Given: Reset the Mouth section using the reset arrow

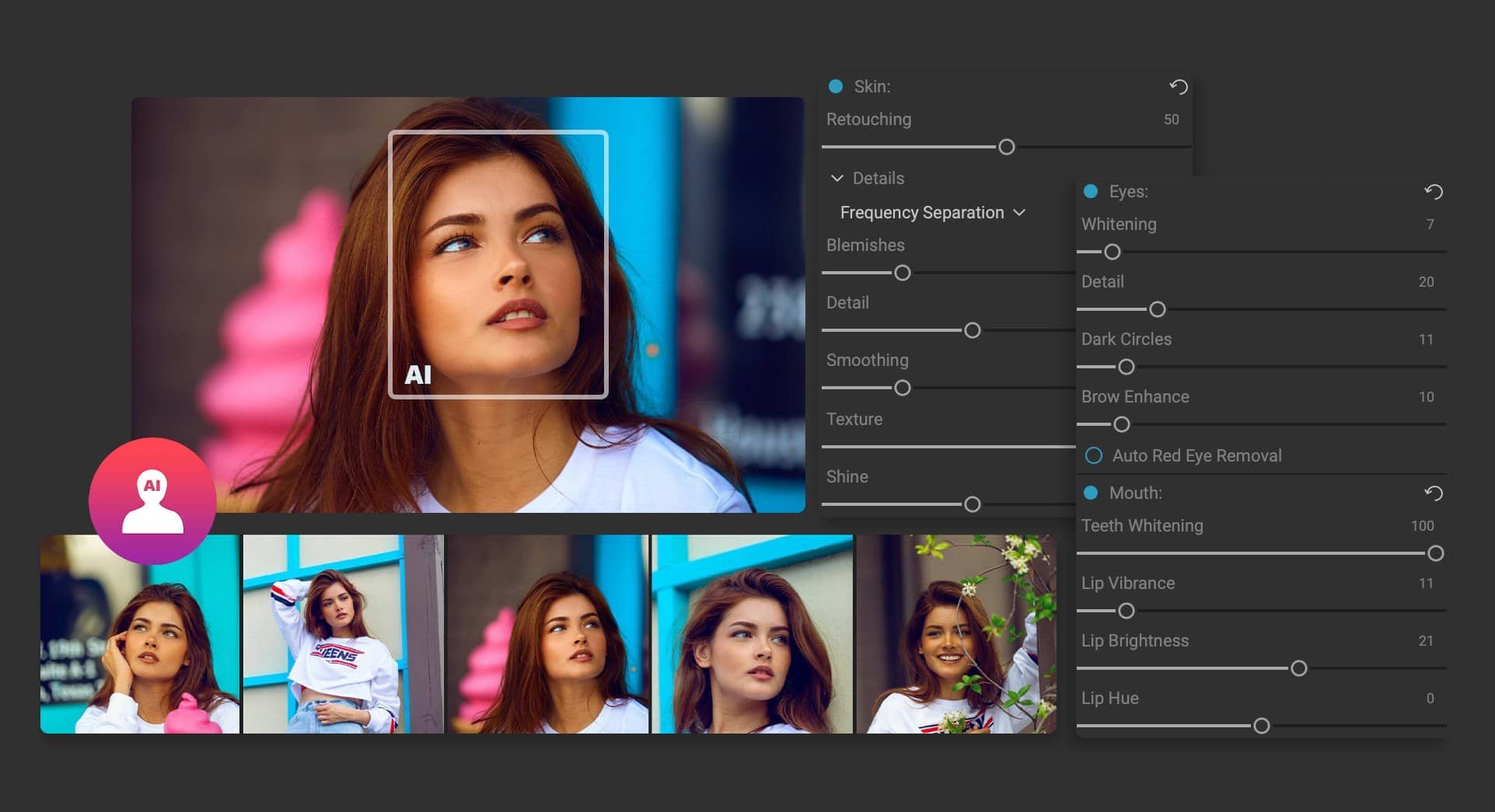Looking at the screenshot, I should [x=1433, y=493].
